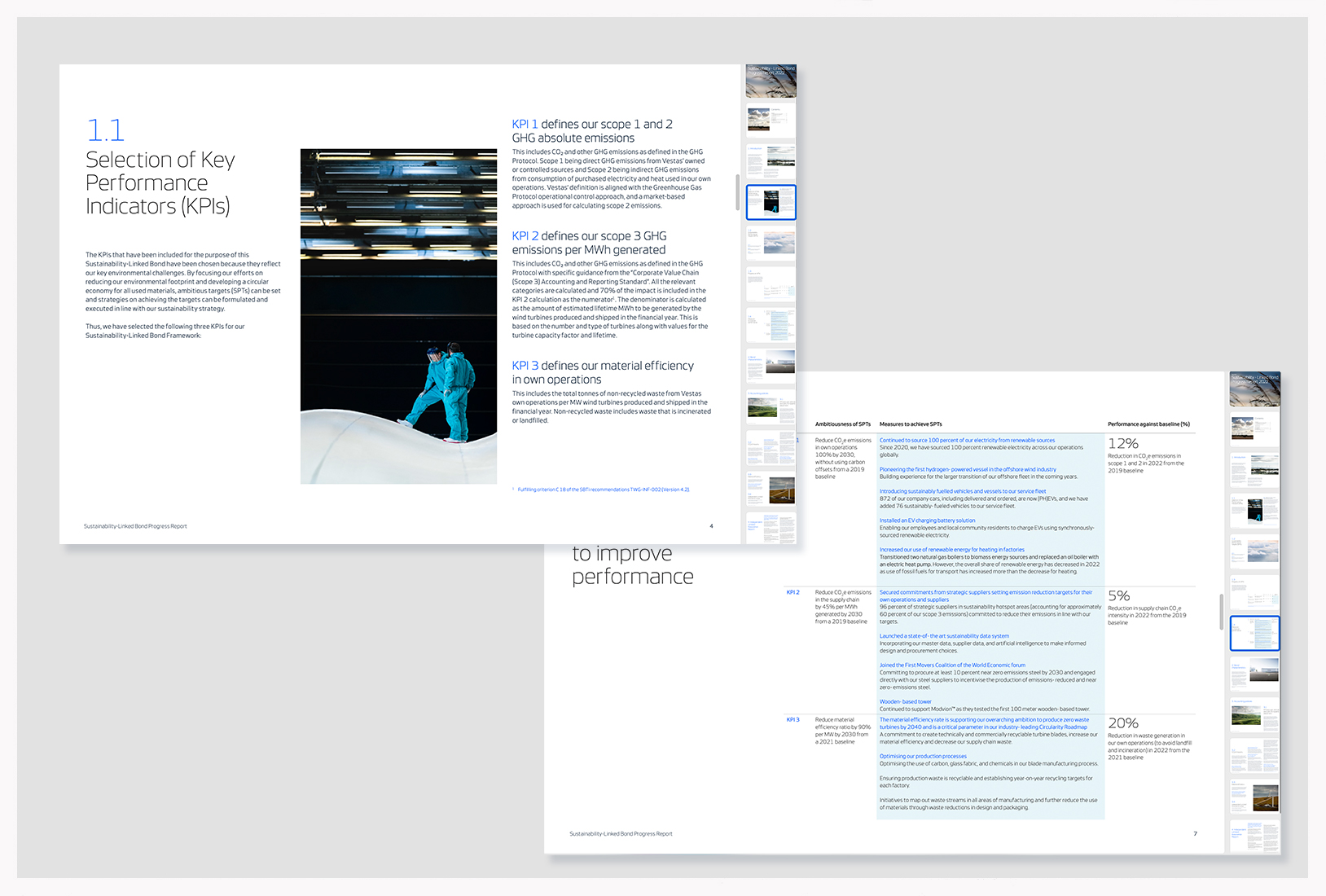Click 'Pioneering the first hydrogen-powered vessel' heading

(968, 469)
